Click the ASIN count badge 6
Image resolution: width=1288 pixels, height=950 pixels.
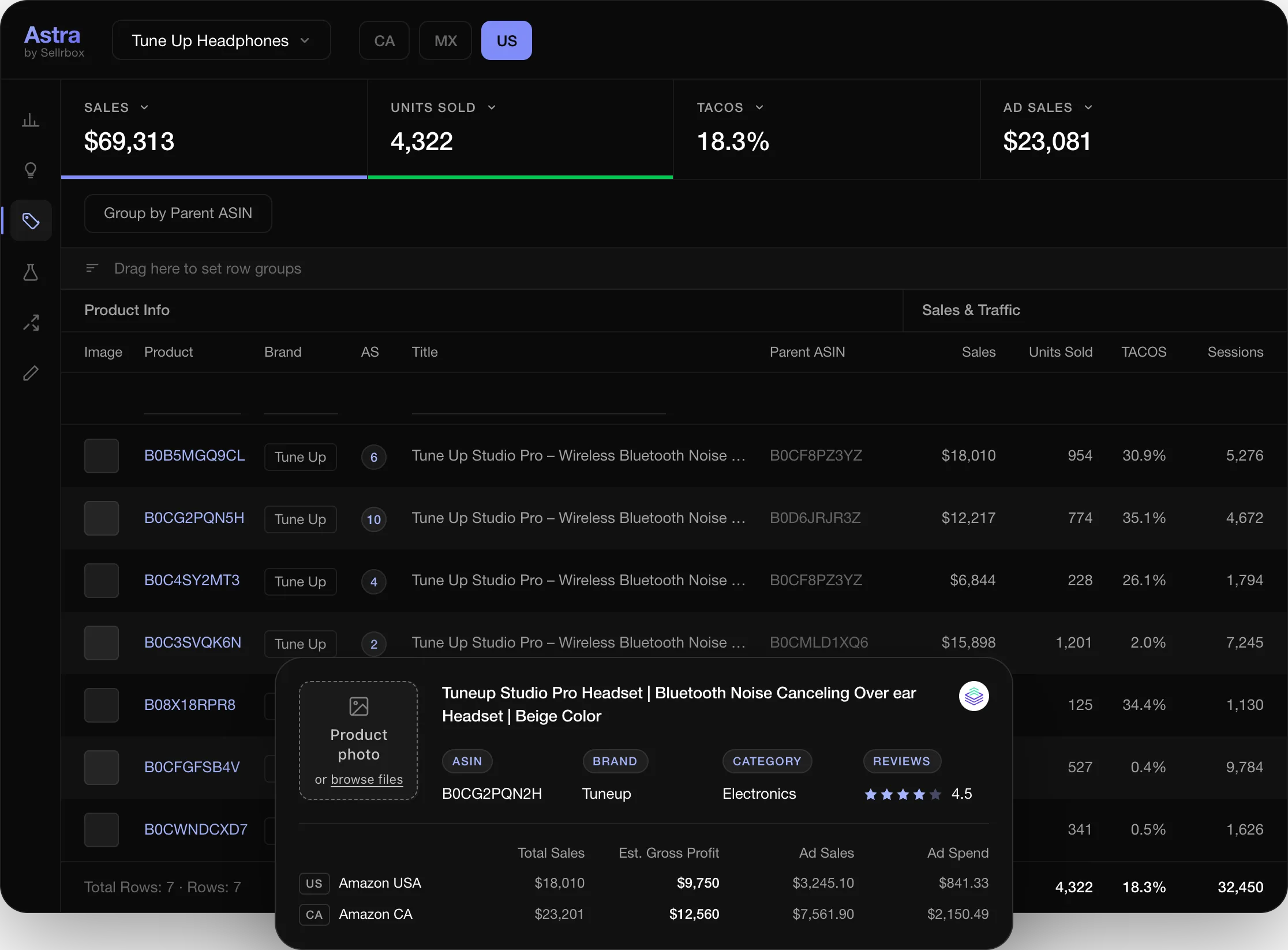pyautogui.click(x=374, y=457)
